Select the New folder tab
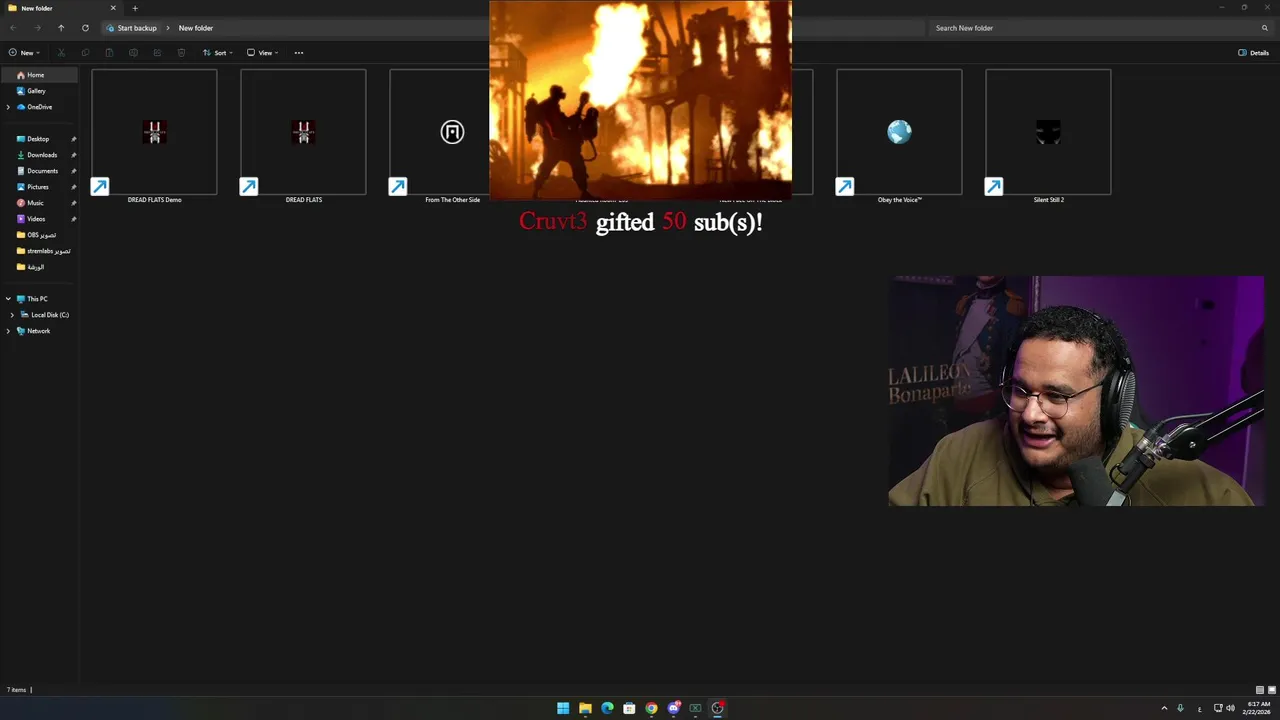 tap(60, 8)
